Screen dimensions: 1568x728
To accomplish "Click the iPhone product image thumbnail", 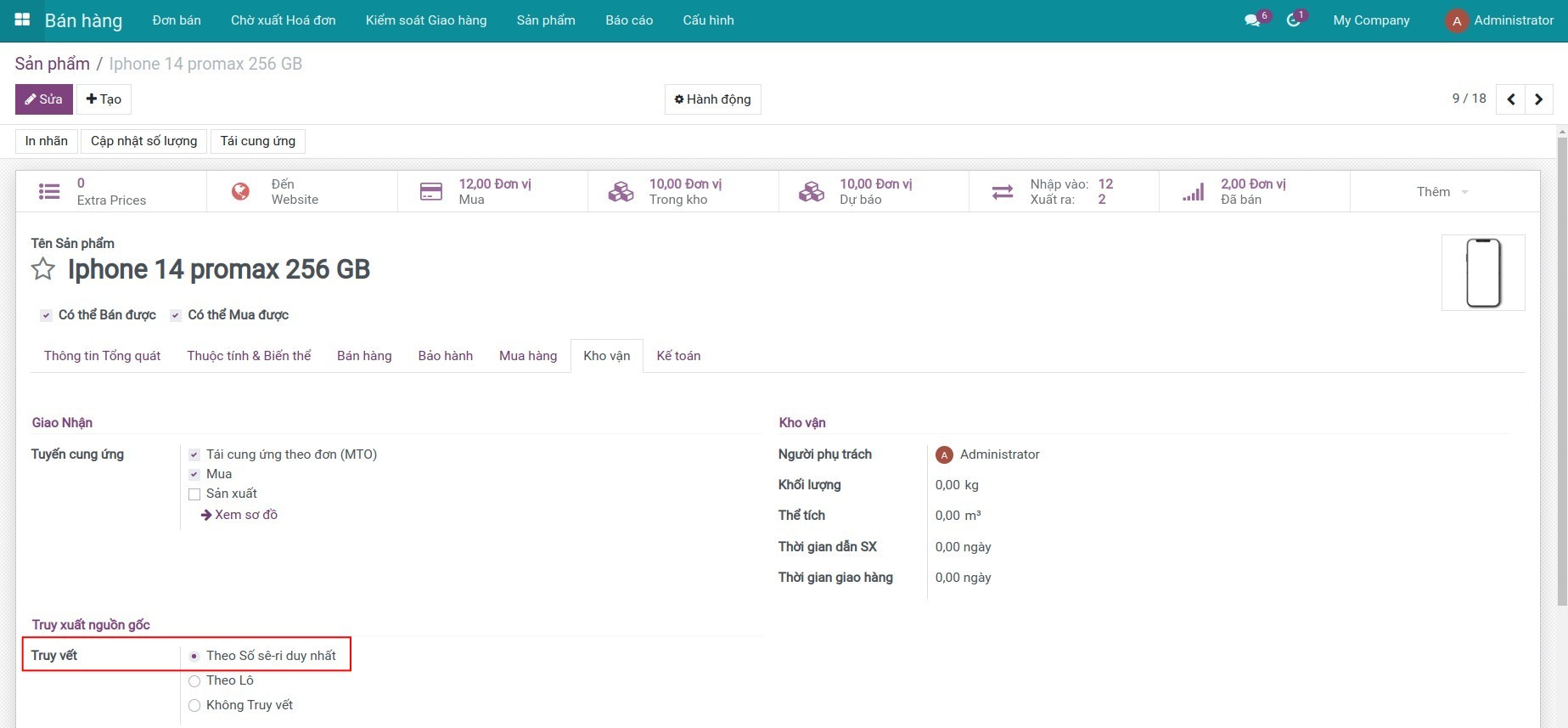I will [1483, 273].
